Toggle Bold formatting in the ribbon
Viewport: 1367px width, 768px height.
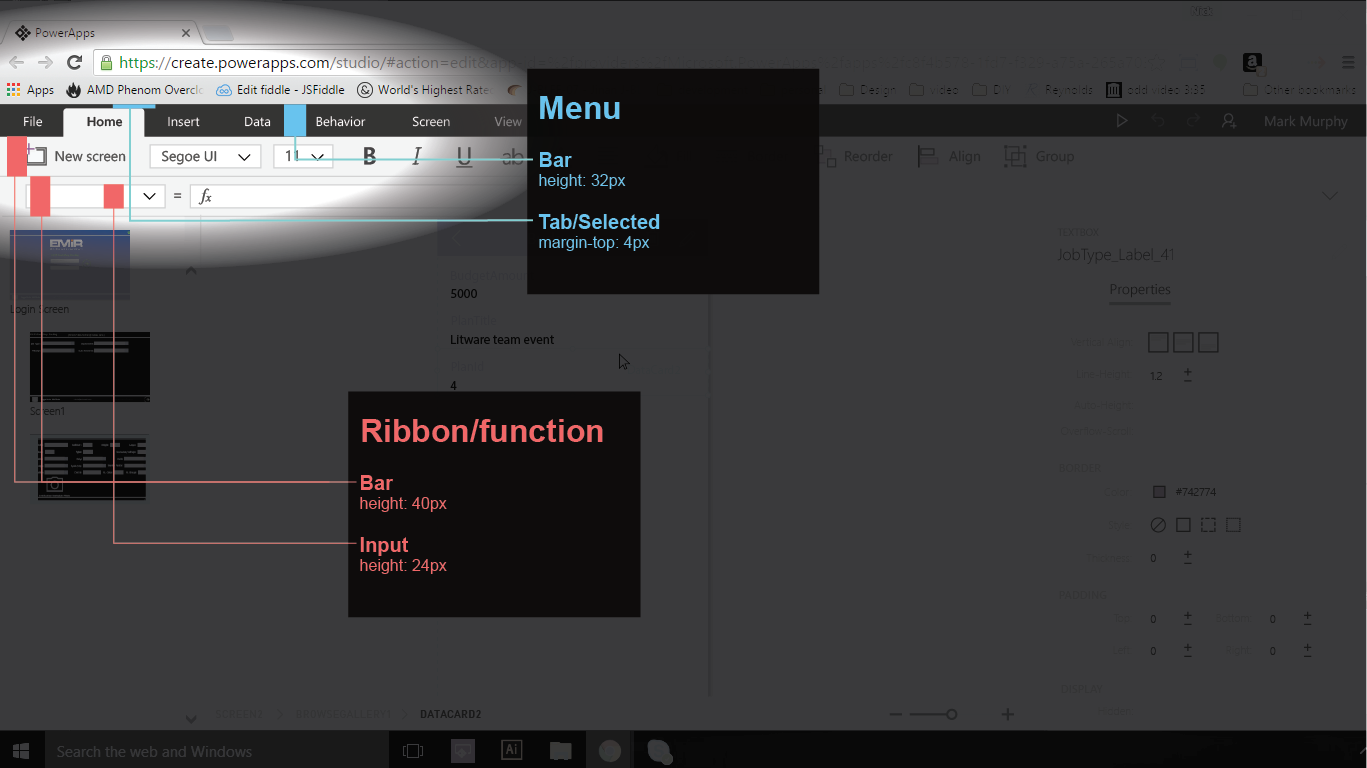[x=370, y=156]
